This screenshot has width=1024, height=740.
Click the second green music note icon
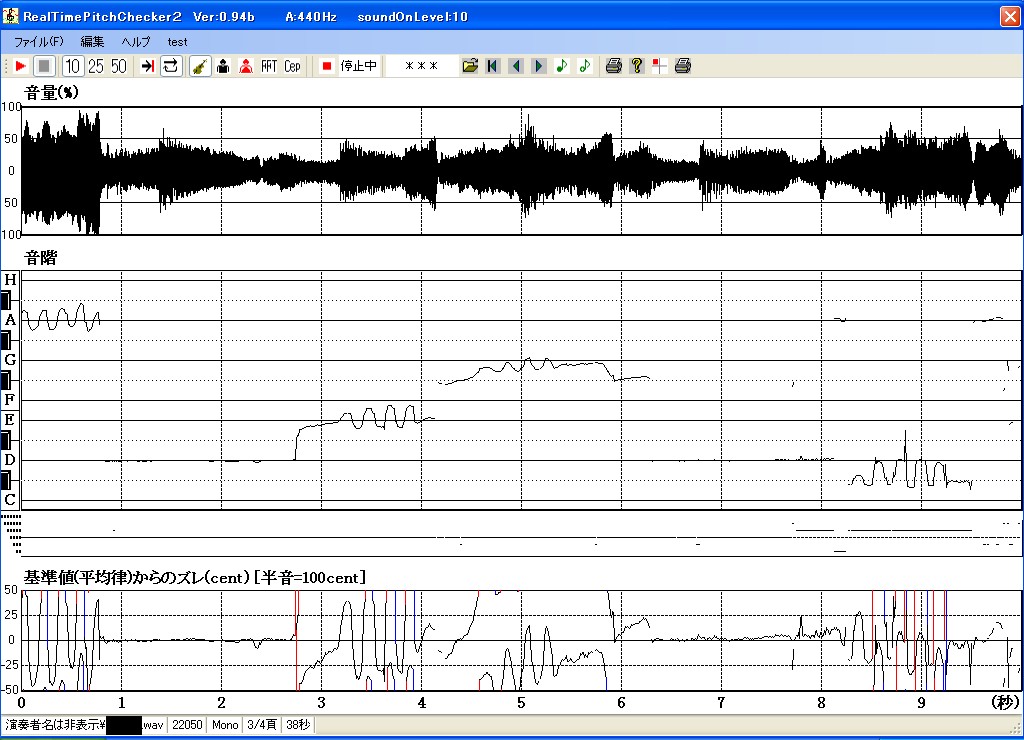click(x=584, y=66)
